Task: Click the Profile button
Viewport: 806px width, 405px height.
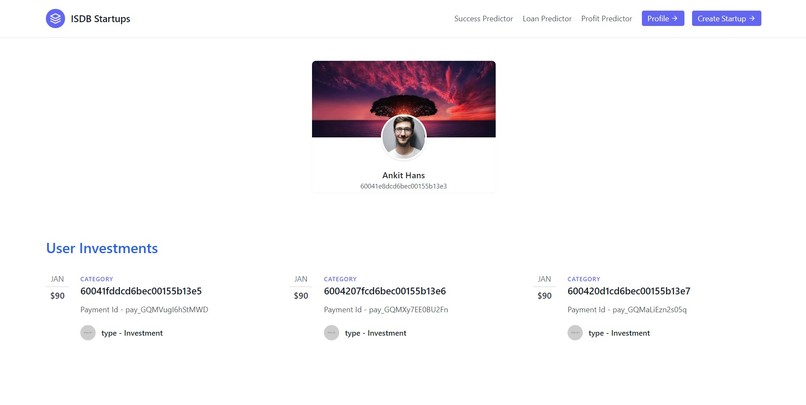Action: coord(663,19)
